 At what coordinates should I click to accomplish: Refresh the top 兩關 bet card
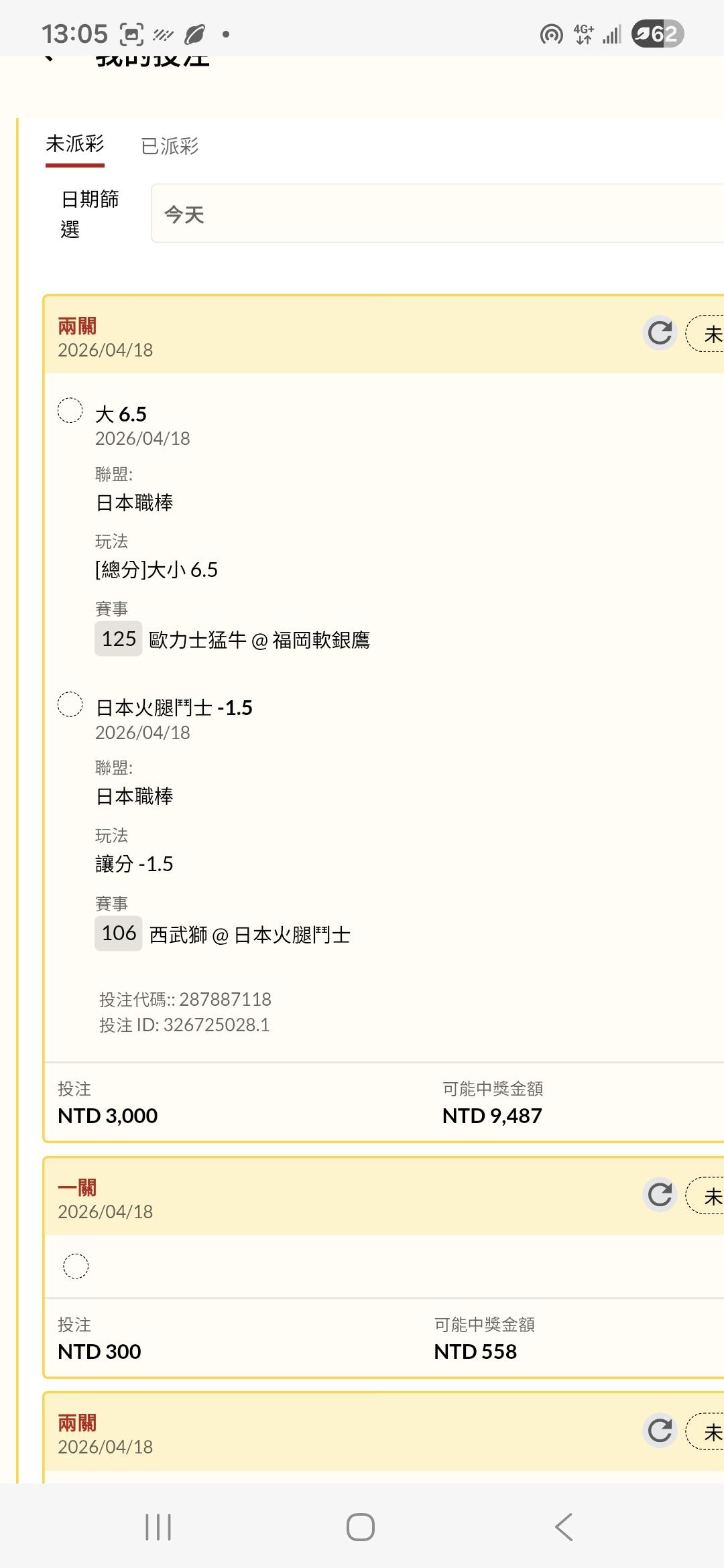660,332
